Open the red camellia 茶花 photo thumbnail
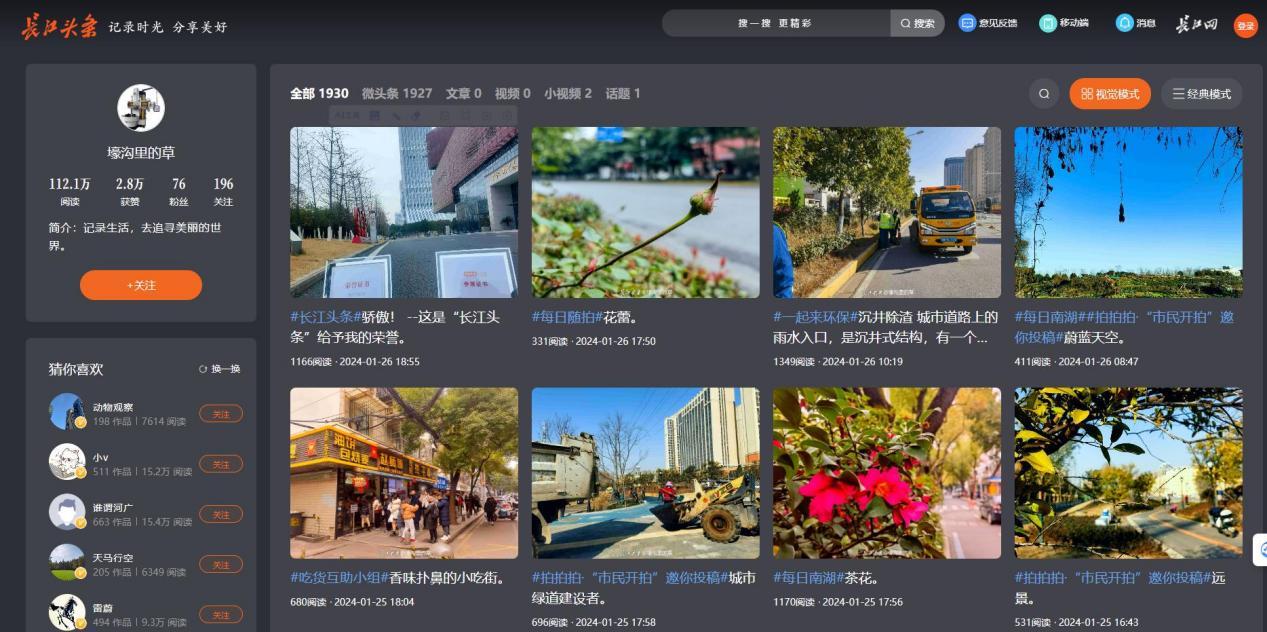This screenshot has width=1267, height=632. click(886, 473)
